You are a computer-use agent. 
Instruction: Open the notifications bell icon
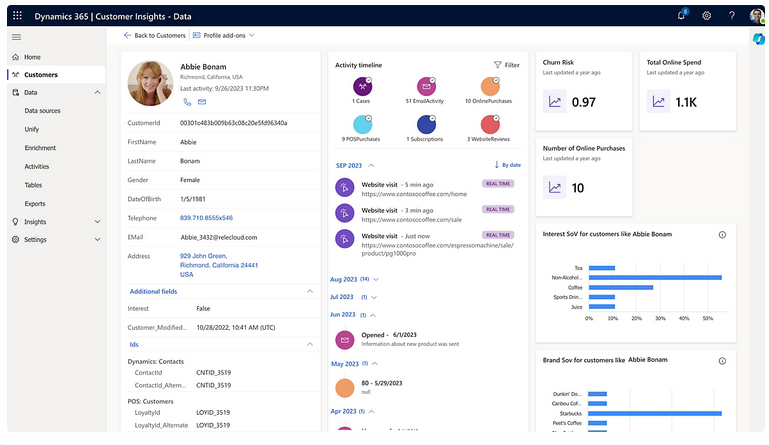[x=682, y=15]
